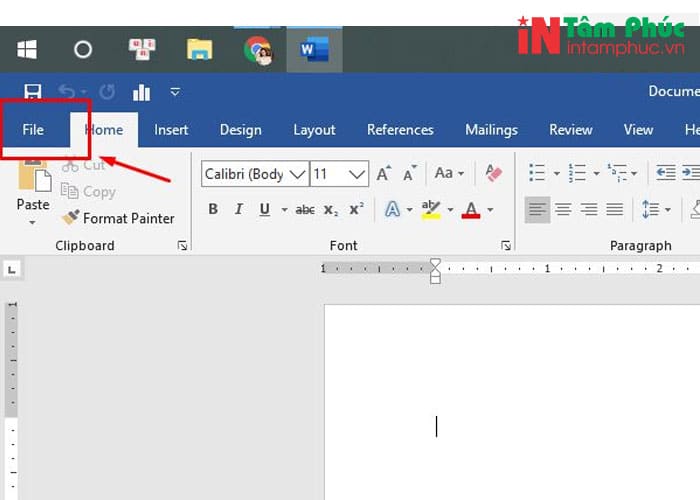
Task: Open the File tab
Action: [x=33, y=130]
